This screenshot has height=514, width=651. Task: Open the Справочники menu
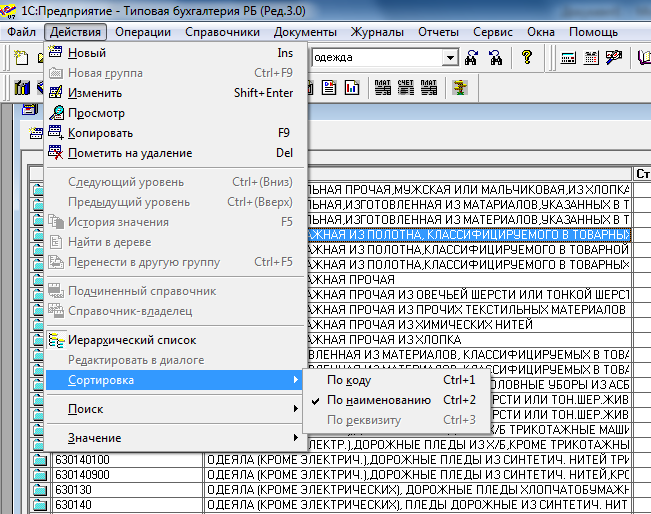(222, 32)
